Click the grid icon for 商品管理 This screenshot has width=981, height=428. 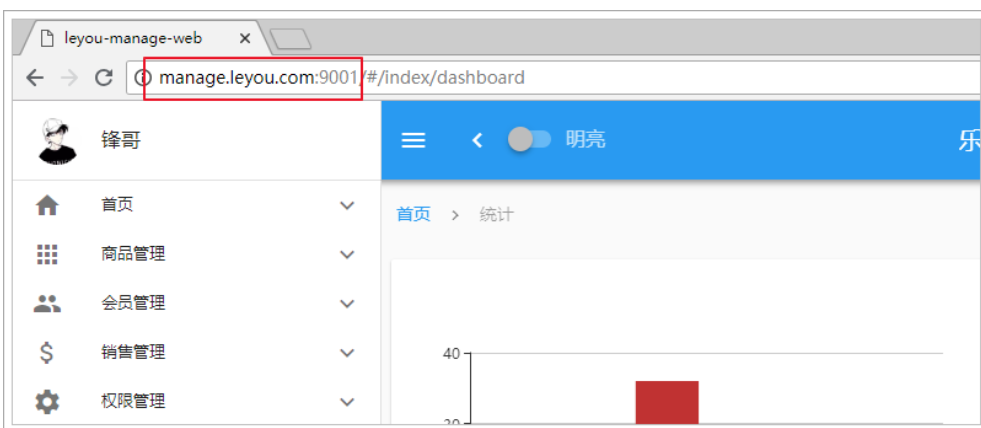pyautogui.click(x=47, y=254)
